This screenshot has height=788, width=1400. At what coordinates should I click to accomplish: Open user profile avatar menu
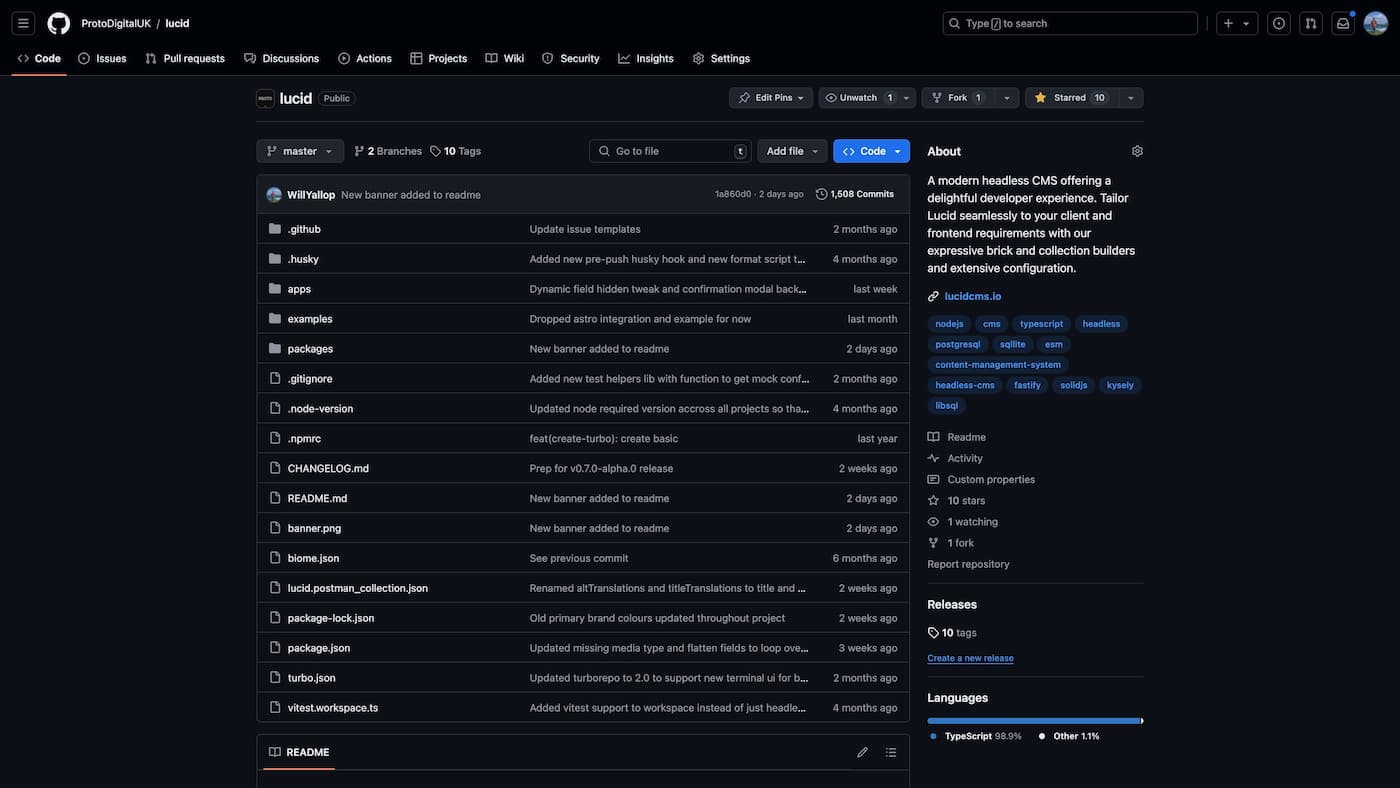click(1376, 23)
